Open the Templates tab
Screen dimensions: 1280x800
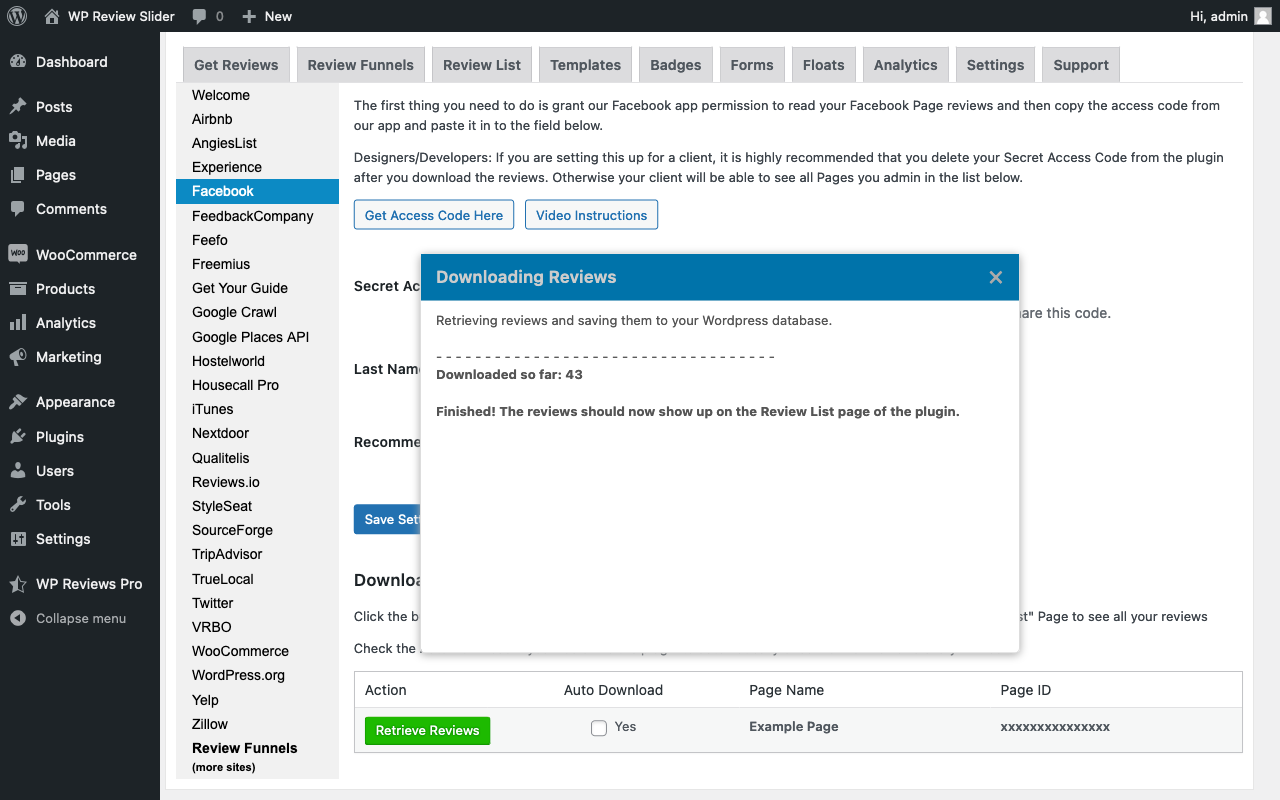(x=585, y=65)
